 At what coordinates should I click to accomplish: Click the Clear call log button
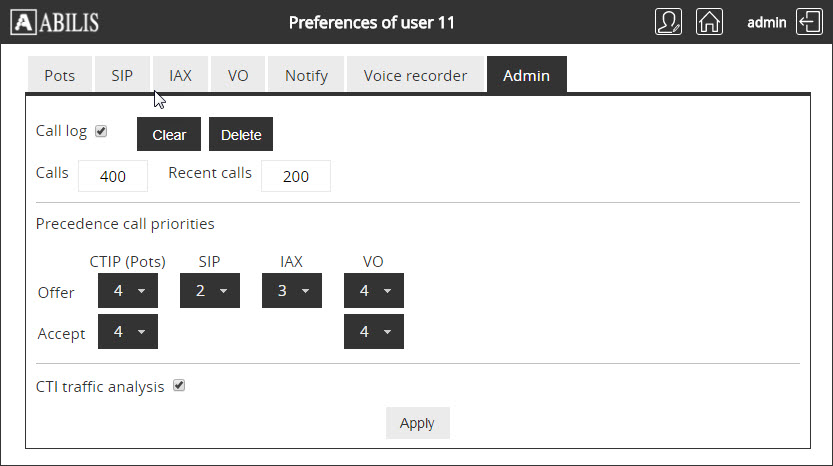point(169,134)
